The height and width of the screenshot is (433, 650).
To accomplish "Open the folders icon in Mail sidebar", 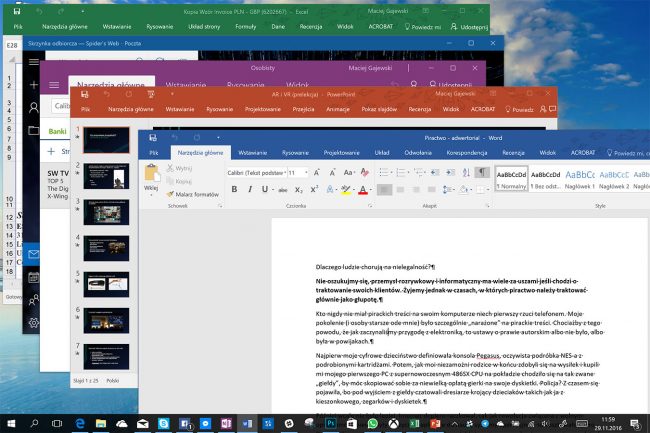I will coord(34,131).
